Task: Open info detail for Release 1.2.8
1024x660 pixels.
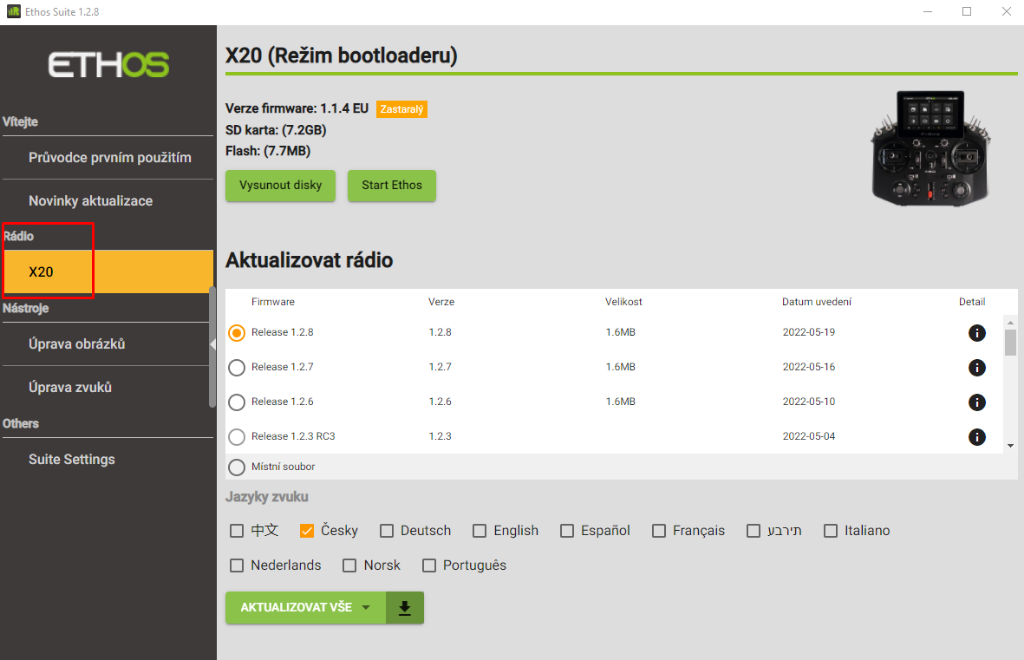Action: pos(977,333)
